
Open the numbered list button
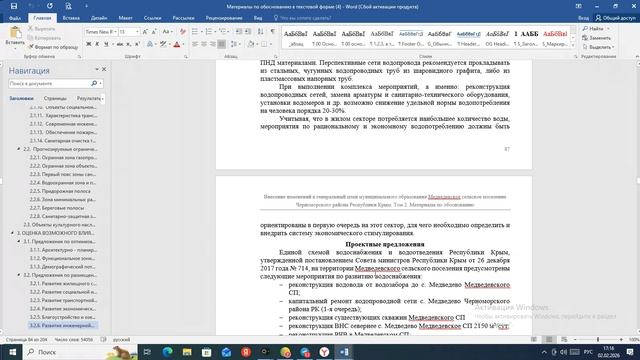(x=209, y=31)
